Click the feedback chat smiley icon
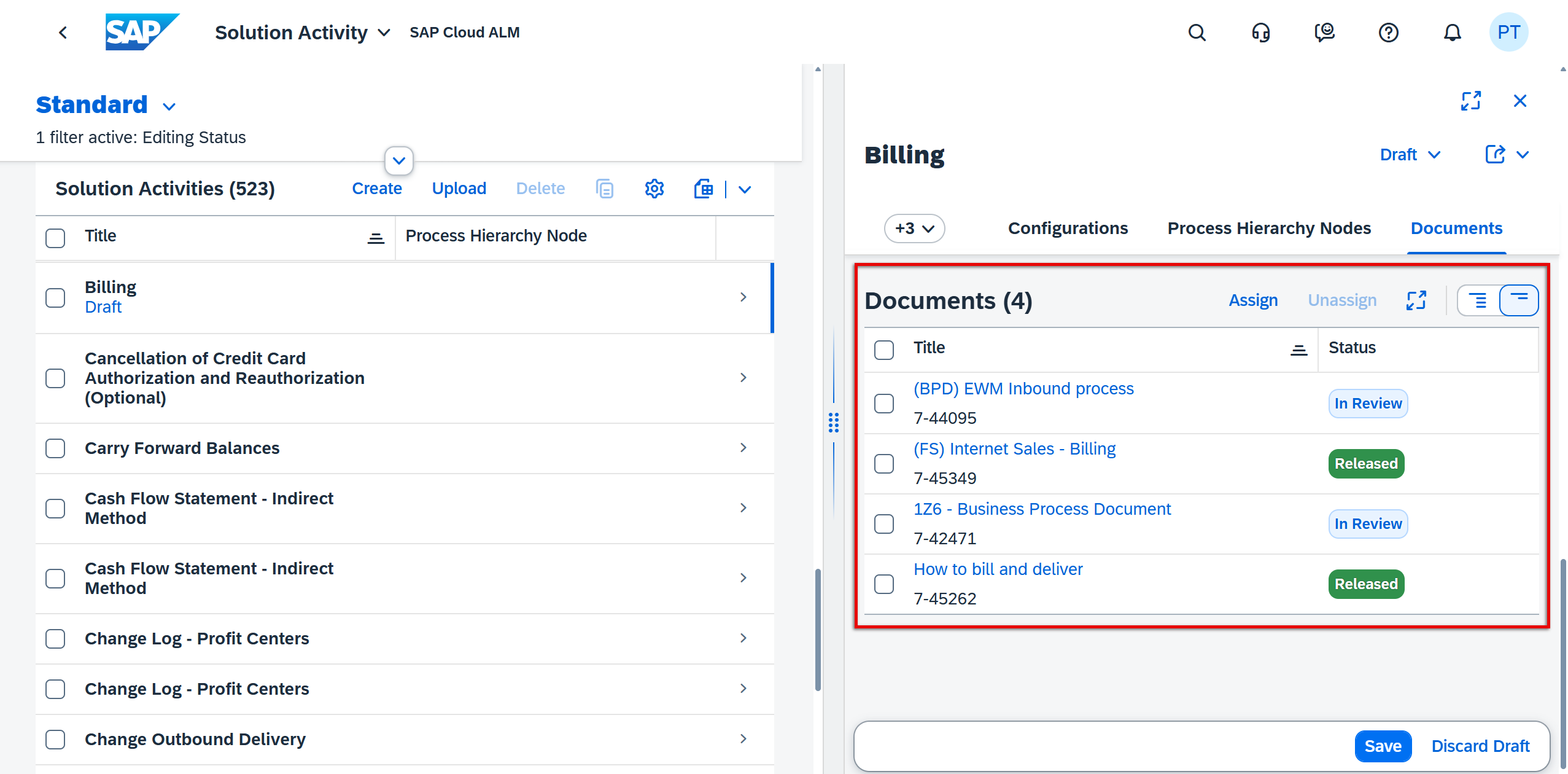This screenshot has width=1568, height=774. (1324, 32)
